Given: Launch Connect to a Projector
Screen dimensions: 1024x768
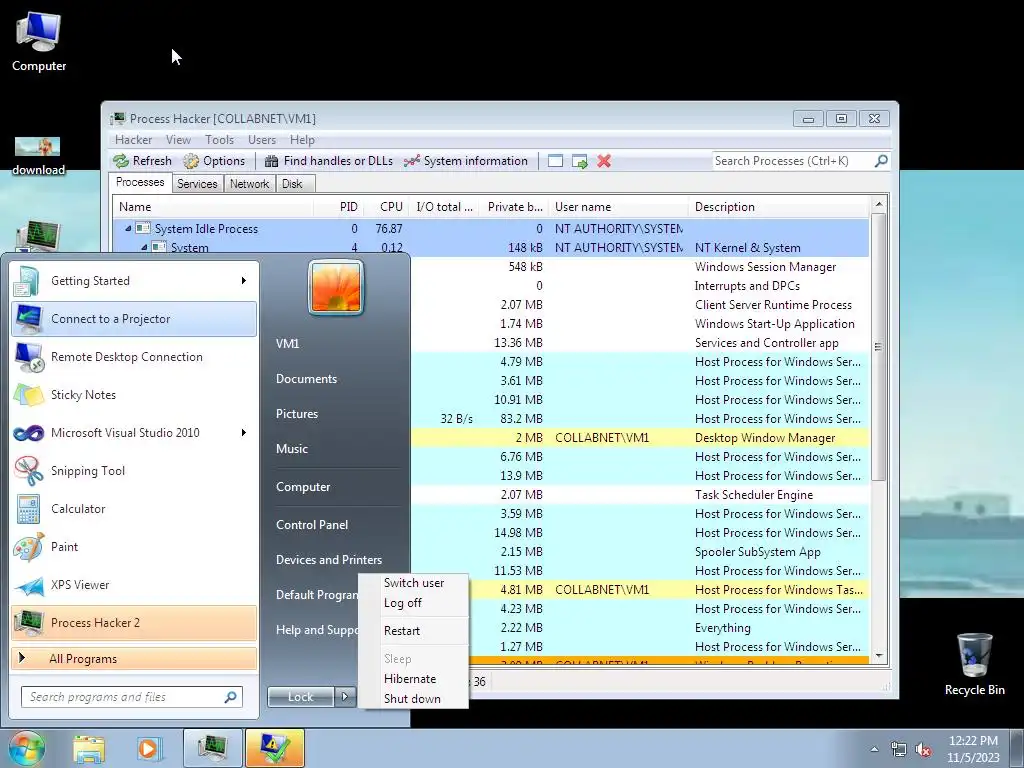Looking at the screenshot, I should coord(134,319).
